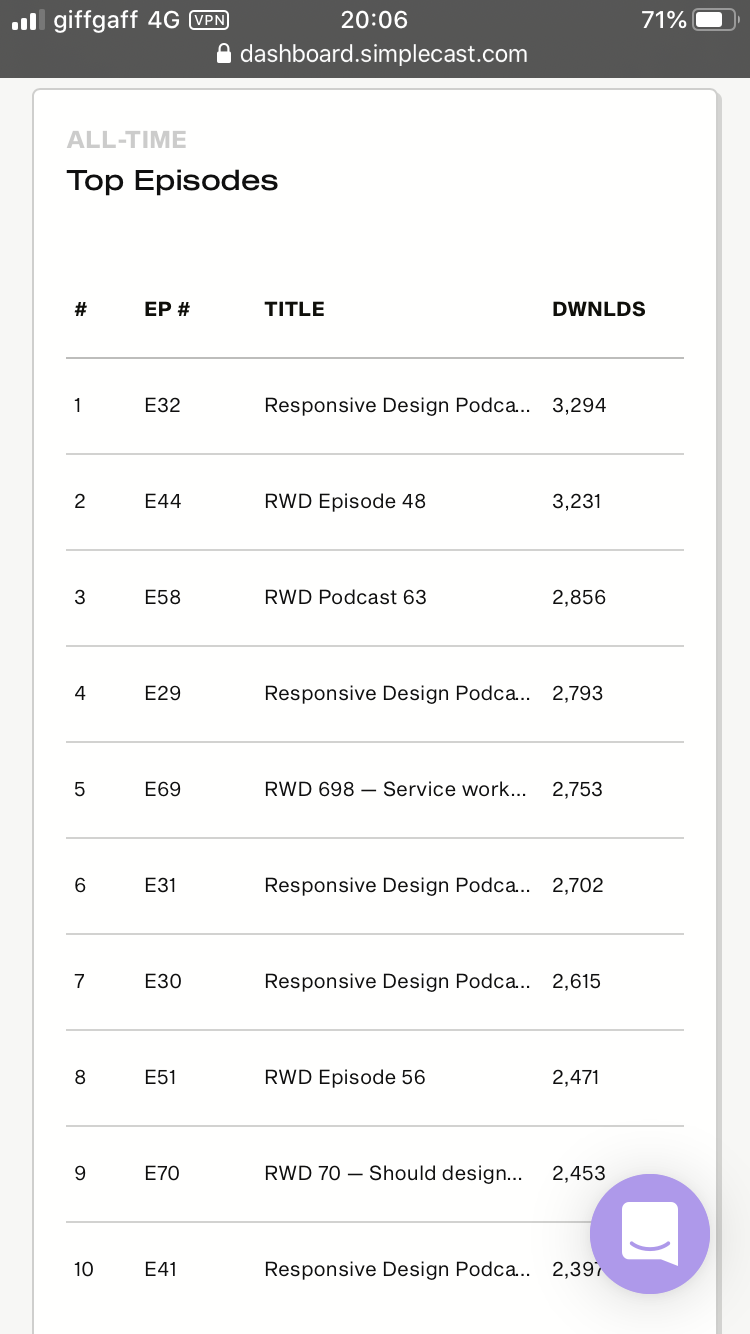The height and width of the screenshot is (1334, 750).
Task: Click the EP # column header
Action: tap(167, 309)
